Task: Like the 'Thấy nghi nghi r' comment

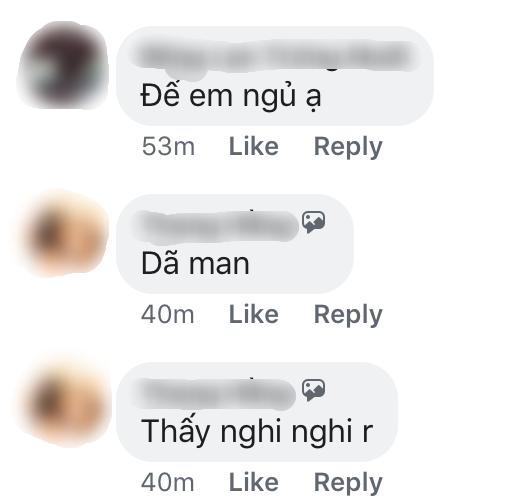Action: (x=254, y=482)
